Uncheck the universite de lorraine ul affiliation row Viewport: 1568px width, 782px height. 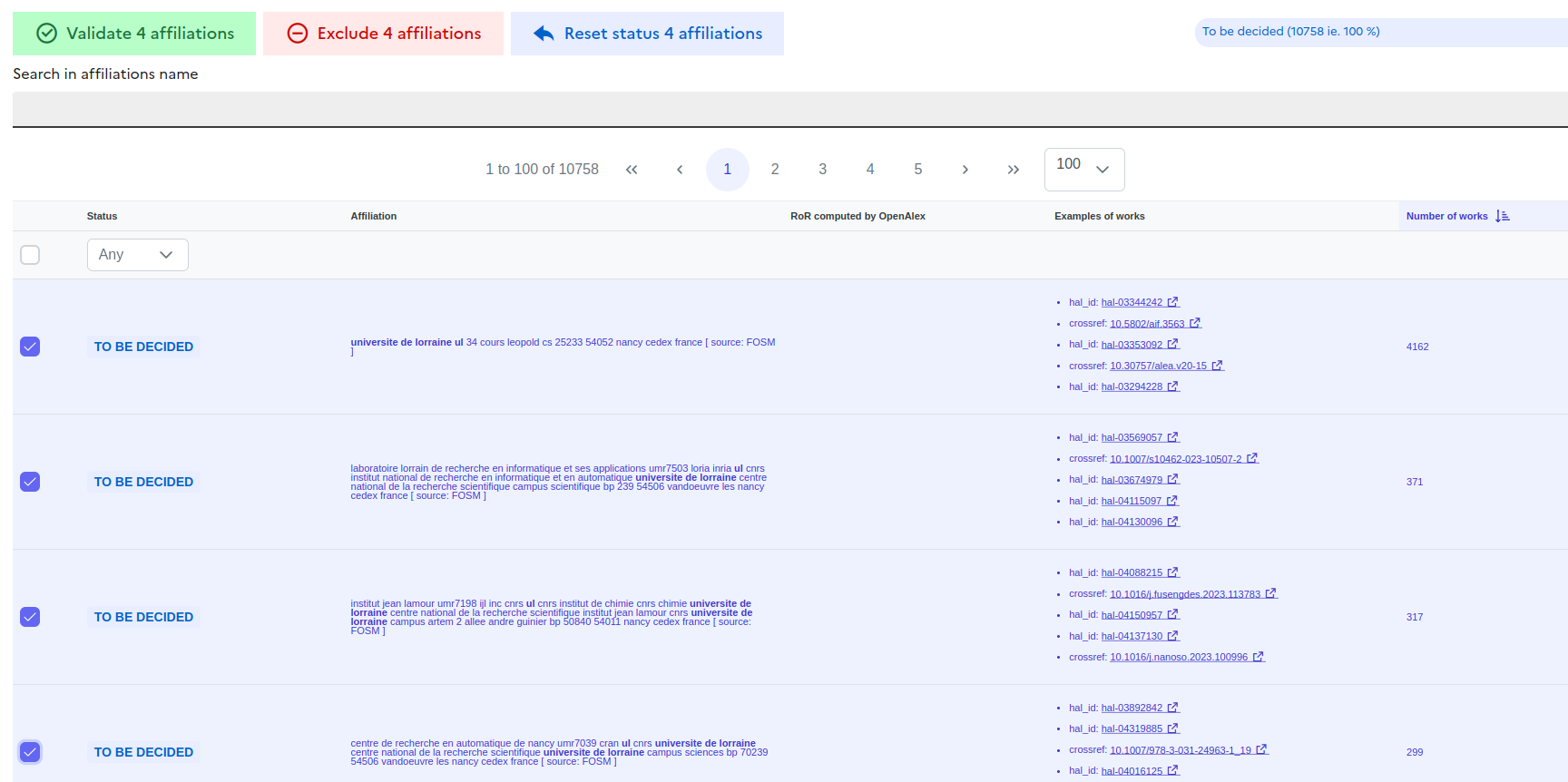coord(30,347)
